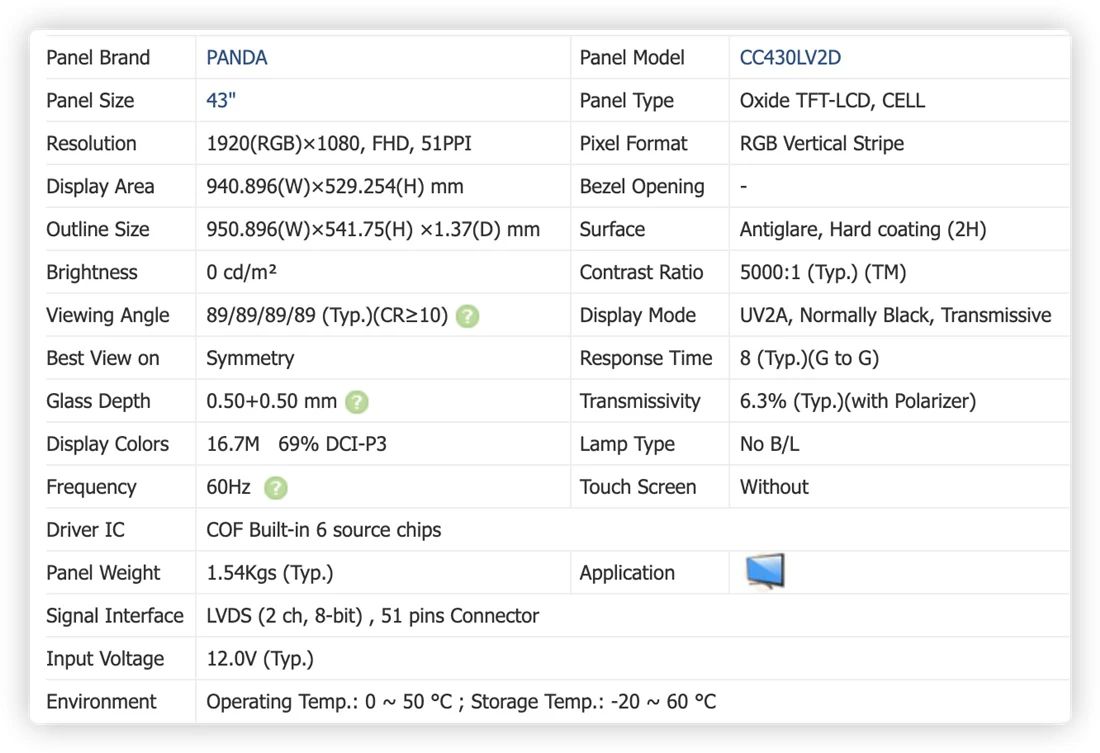Click the 12.0V Input Voltage value
Viewport: 1100px width, 753px height.
pyautogui.click(x=260, y=659)
